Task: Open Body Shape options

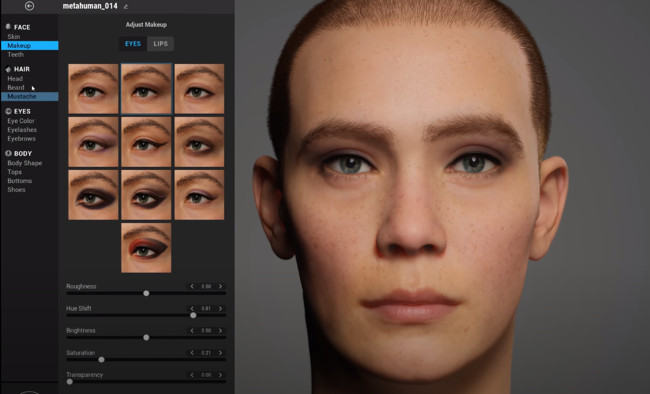Action: click(x=24, y=163)
